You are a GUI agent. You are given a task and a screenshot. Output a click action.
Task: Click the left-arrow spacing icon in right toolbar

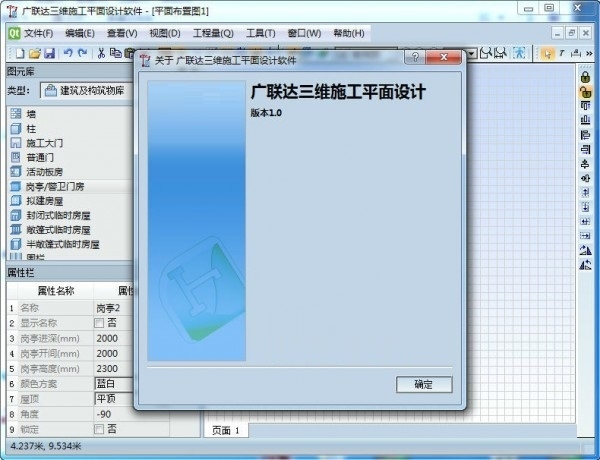585,222
